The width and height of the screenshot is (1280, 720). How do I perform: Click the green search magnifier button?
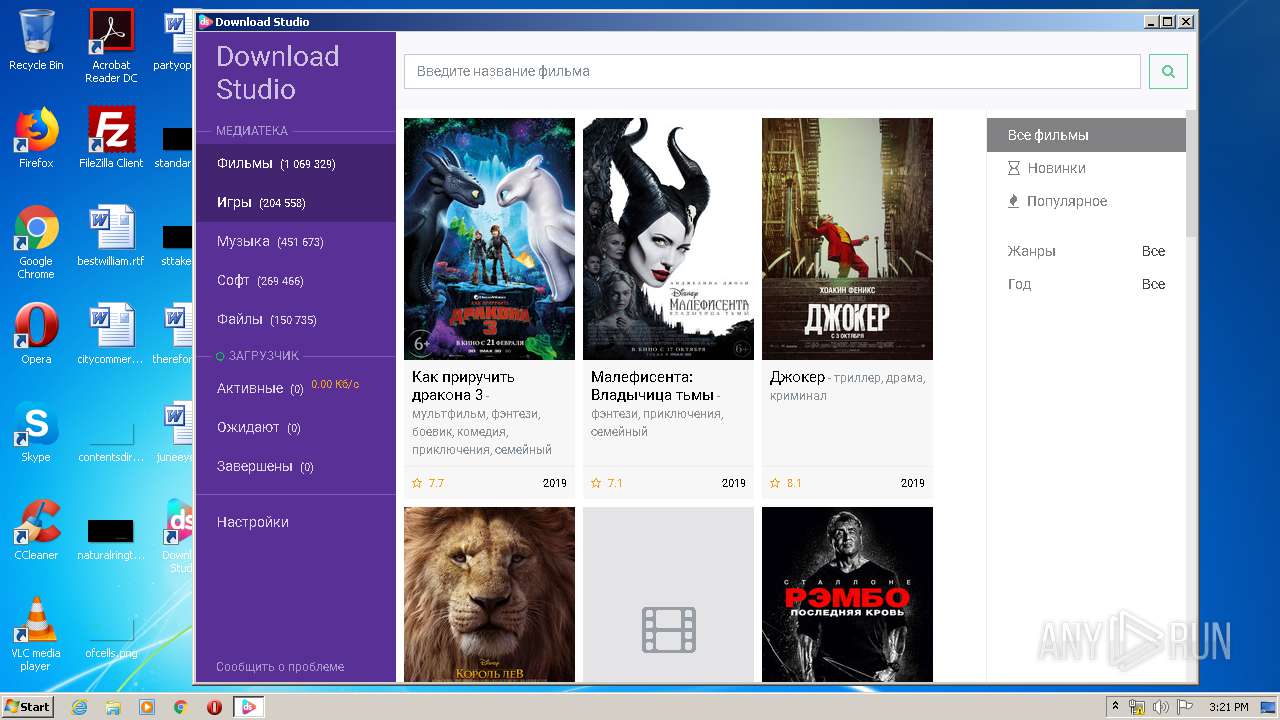coord(1168,71)
